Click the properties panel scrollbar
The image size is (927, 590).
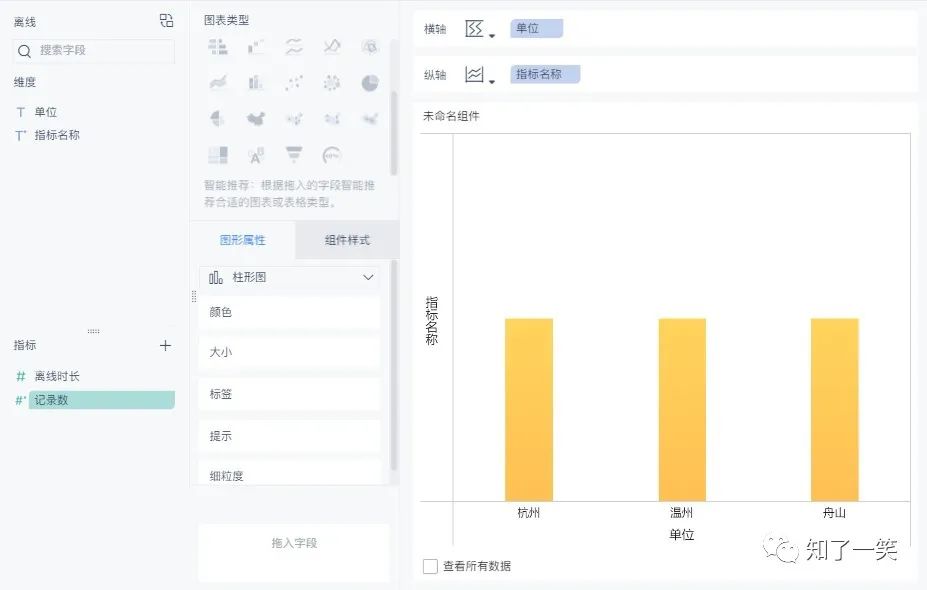click(x=394, y=365)
